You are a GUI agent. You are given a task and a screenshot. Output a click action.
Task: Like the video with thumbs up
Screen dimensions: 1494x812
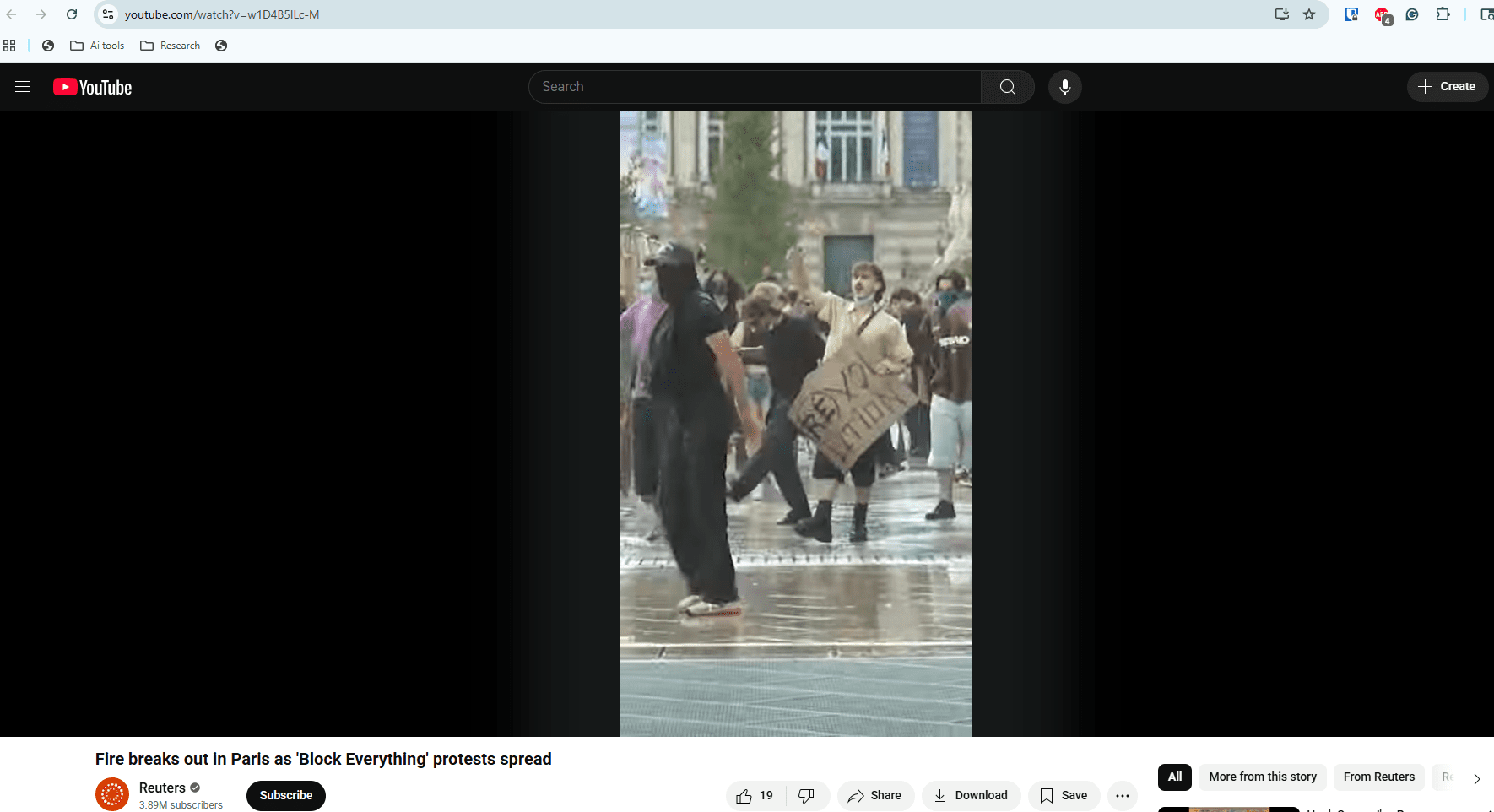[x=755, y=795]
